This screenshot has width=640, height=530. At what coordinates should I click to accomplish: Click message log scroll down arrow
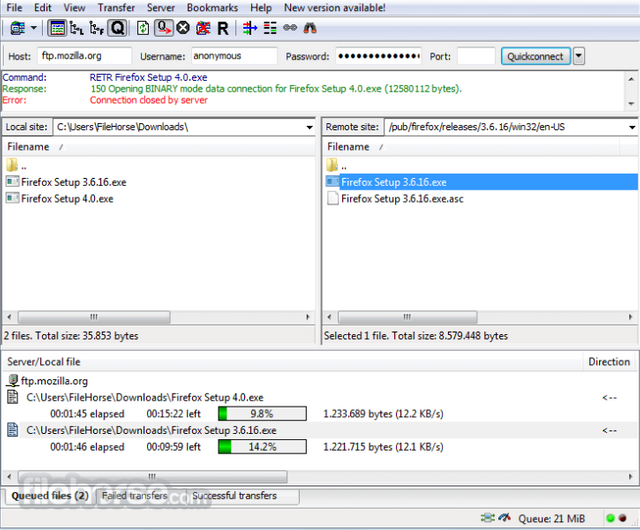[631, 104]
